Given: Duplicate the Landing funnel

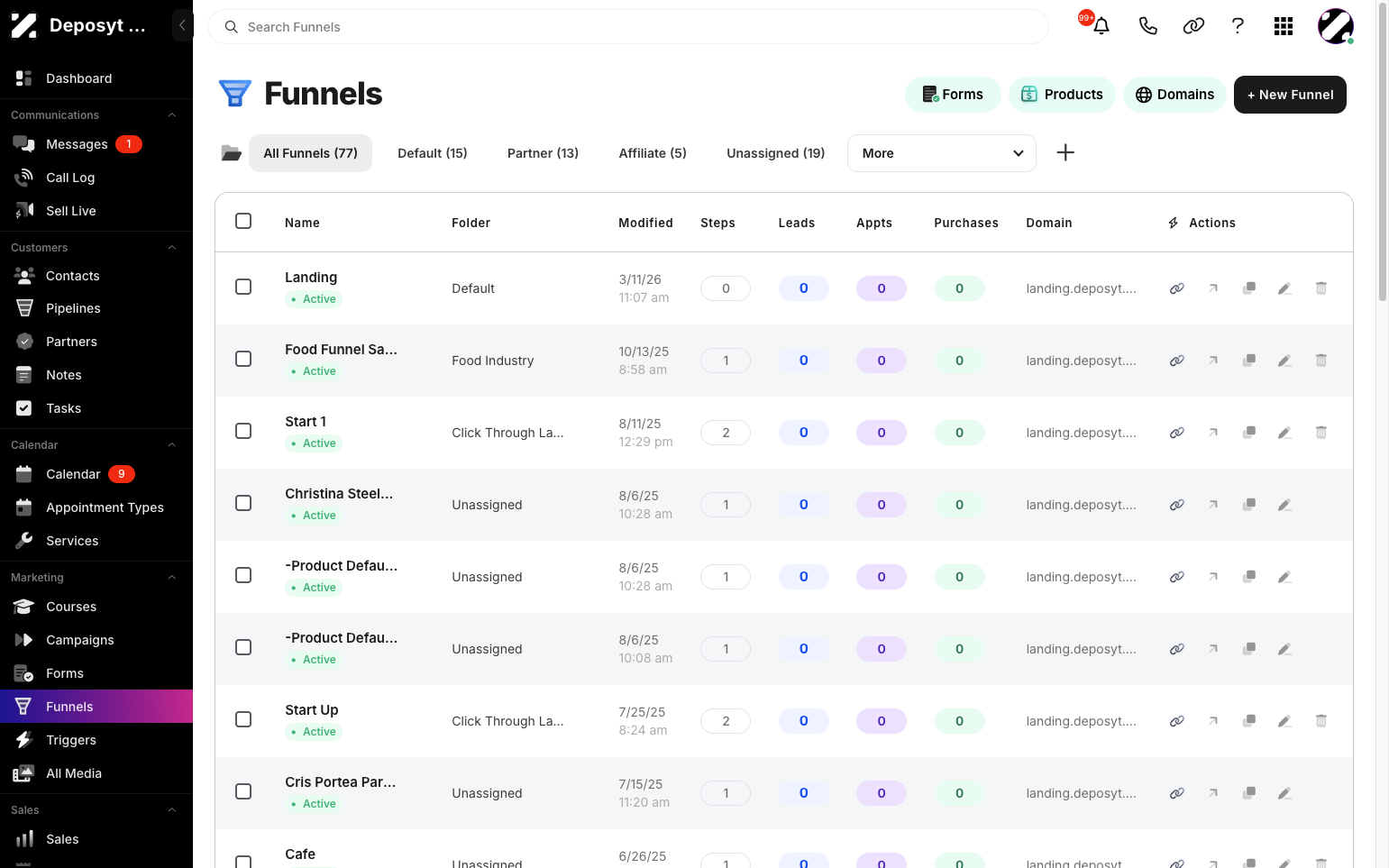Looking at the screenshot, I should (1249, 288).
